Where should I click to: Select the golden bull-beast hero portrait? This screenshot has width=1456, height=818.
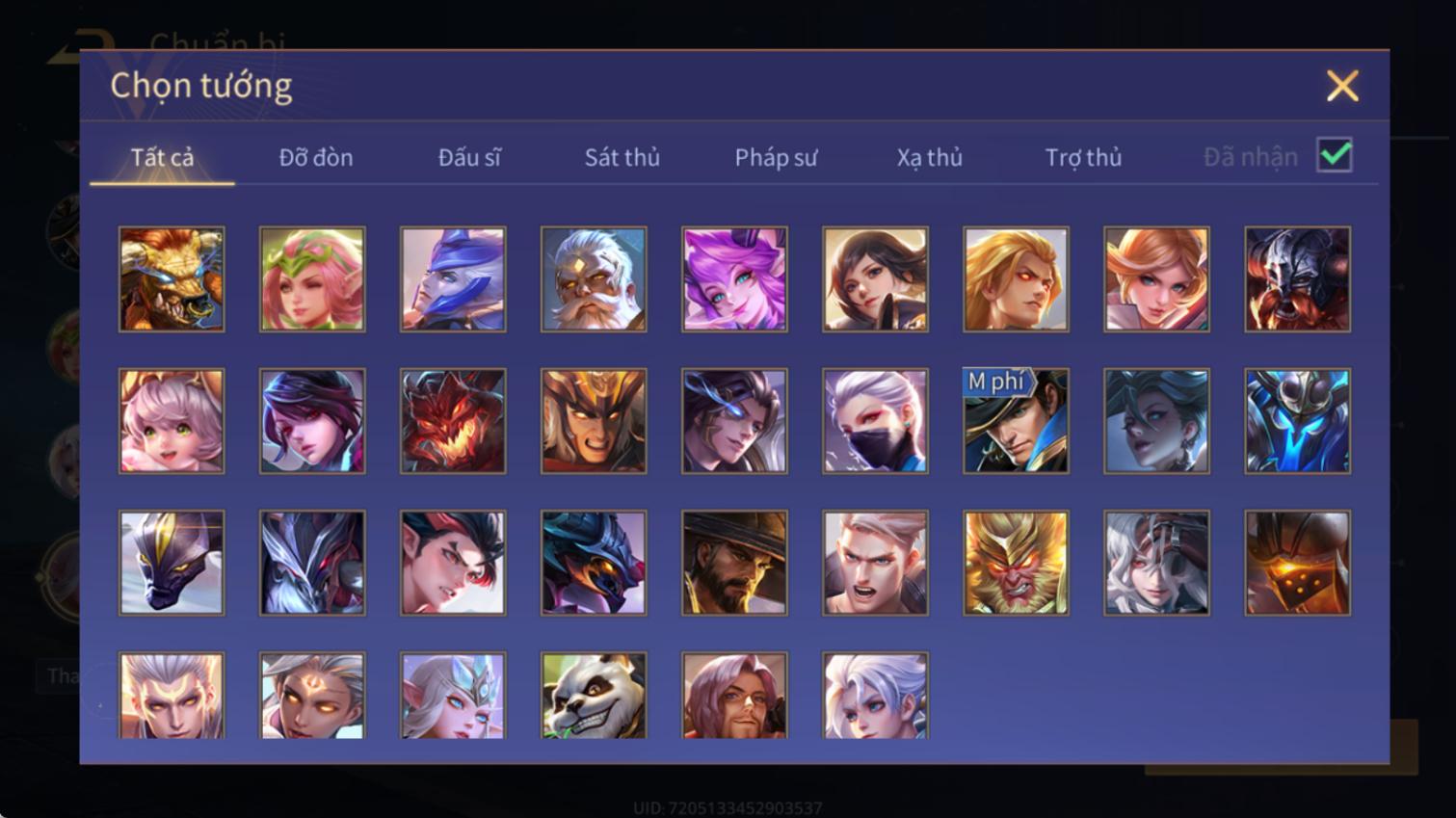(x=172, y=279)
